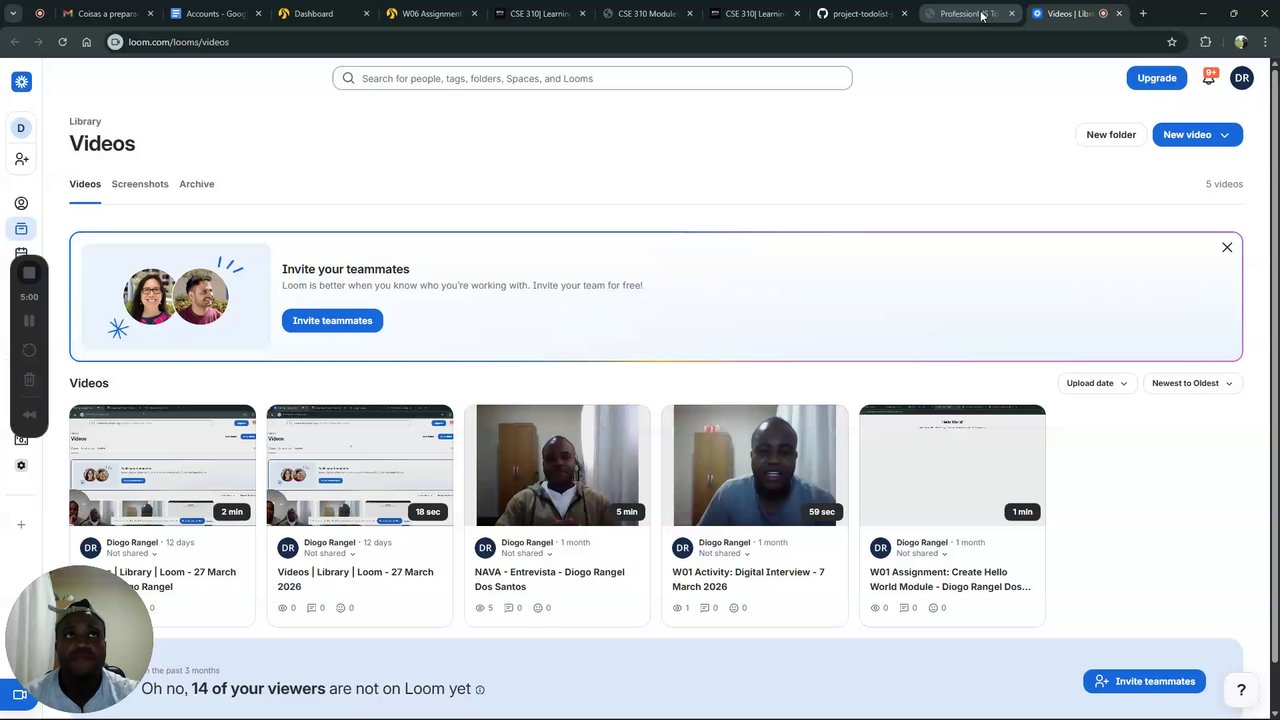This screenshot has height=720, width=1280.
Task: Click the rewind recording control
Action: pyautogui.click(x=29, y=414)
